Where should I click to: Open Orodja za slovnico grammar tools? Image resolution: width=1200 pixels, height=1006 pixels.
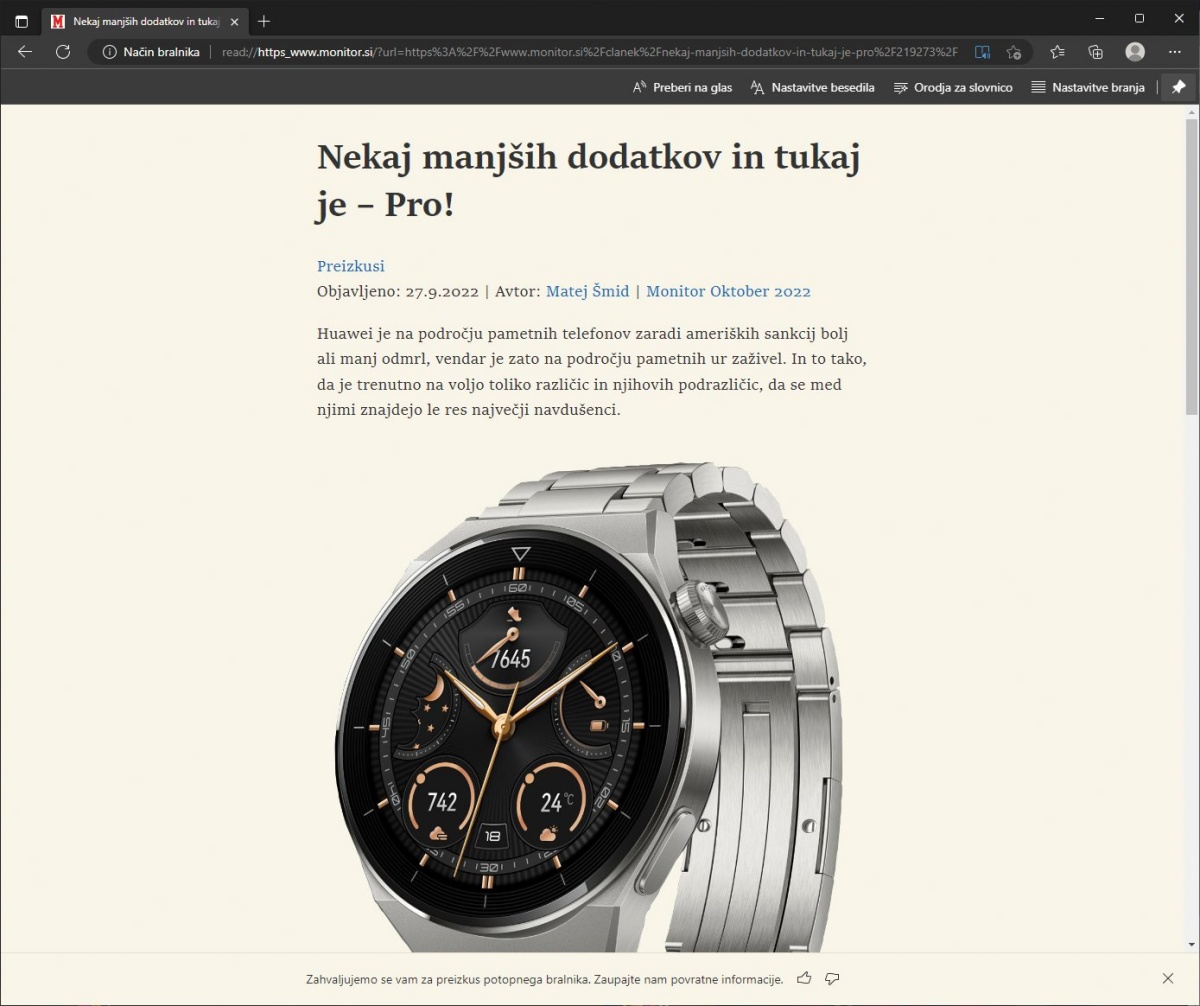[953, 87]
